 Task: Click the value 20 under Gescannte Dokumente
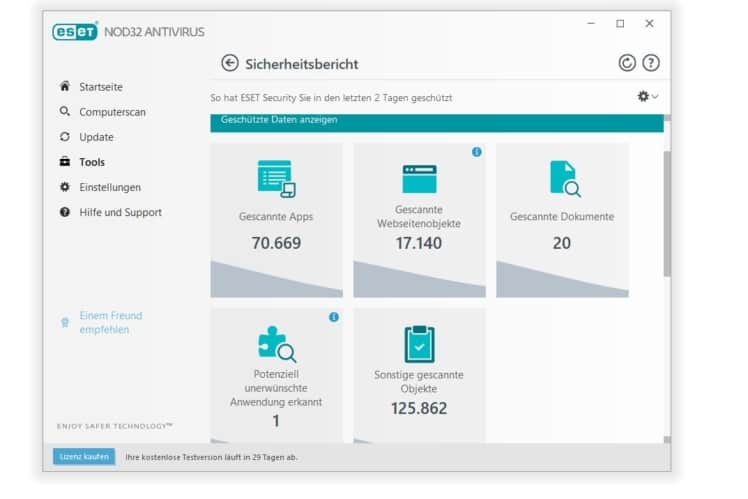pos(562,243)
